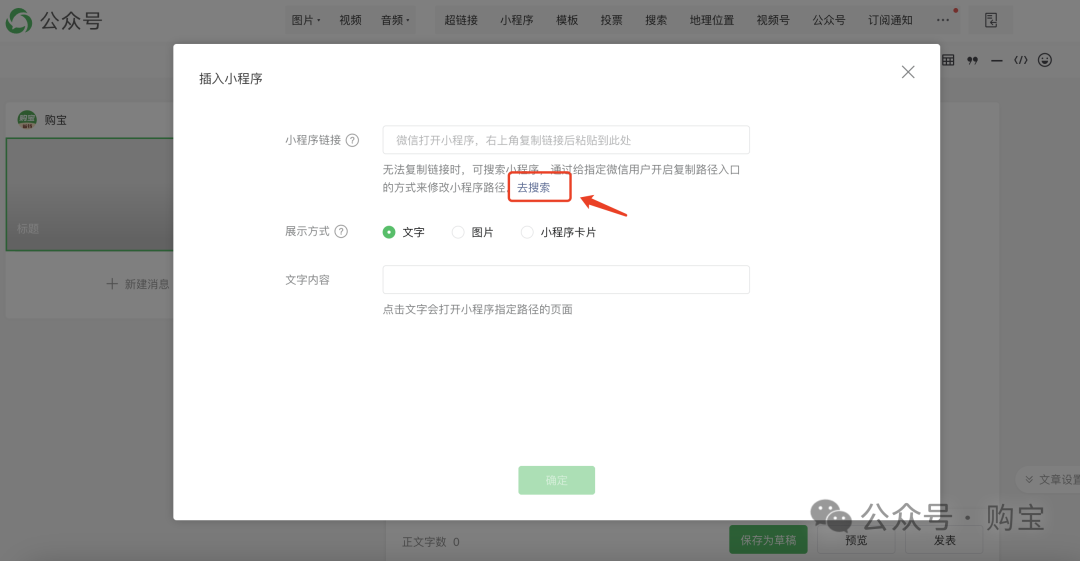Open the 音频 dropdown in toolbar
Screen dimensions: 1080x561
pos(395,20)
